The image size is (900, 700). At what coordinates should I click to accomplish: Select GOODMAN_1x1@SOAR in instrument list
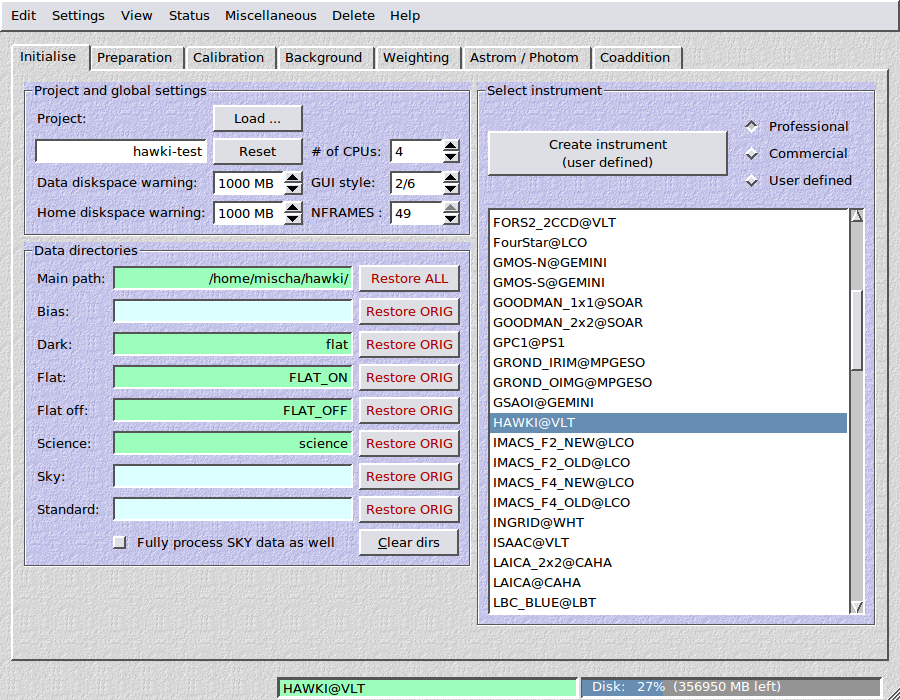pyautogui.click(x=668, y=302)
